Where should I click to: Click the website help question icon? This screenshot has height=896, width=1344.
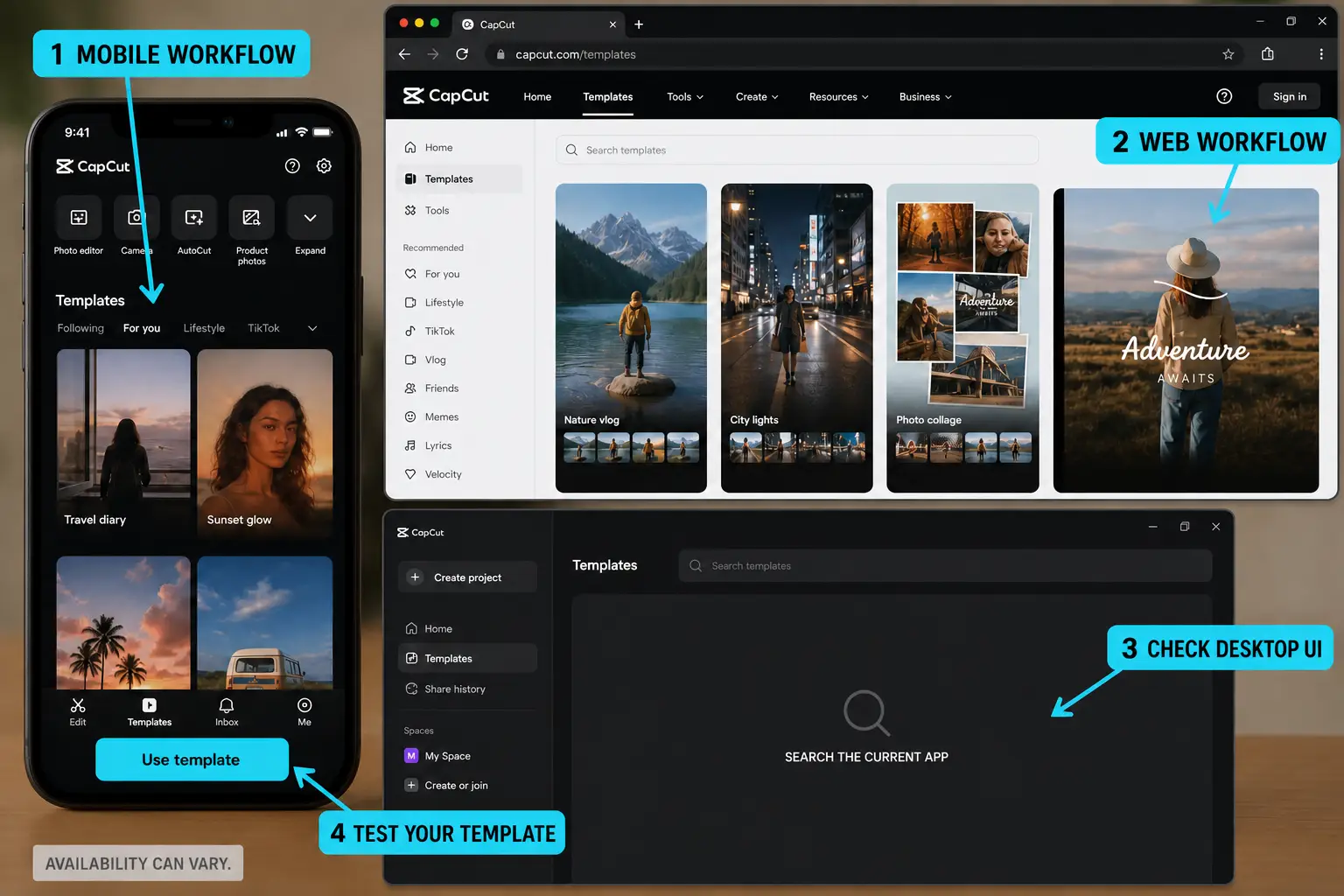point(1224,96)
